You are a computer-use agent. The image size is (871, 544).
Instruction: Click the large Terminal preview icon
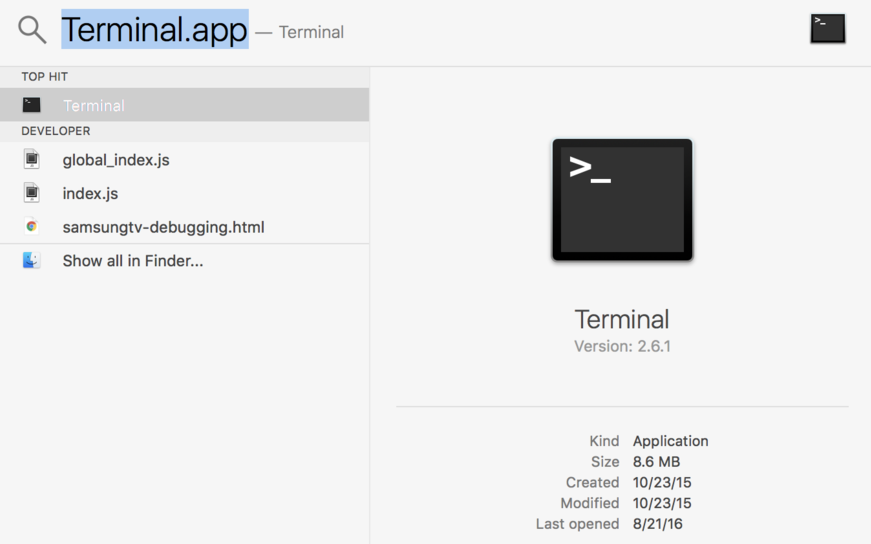622,199
